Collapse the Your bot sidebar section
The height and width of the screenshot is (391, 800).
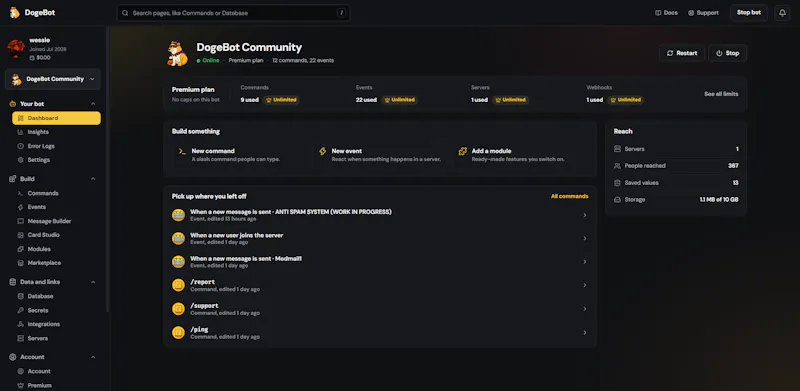pos(93,104)
